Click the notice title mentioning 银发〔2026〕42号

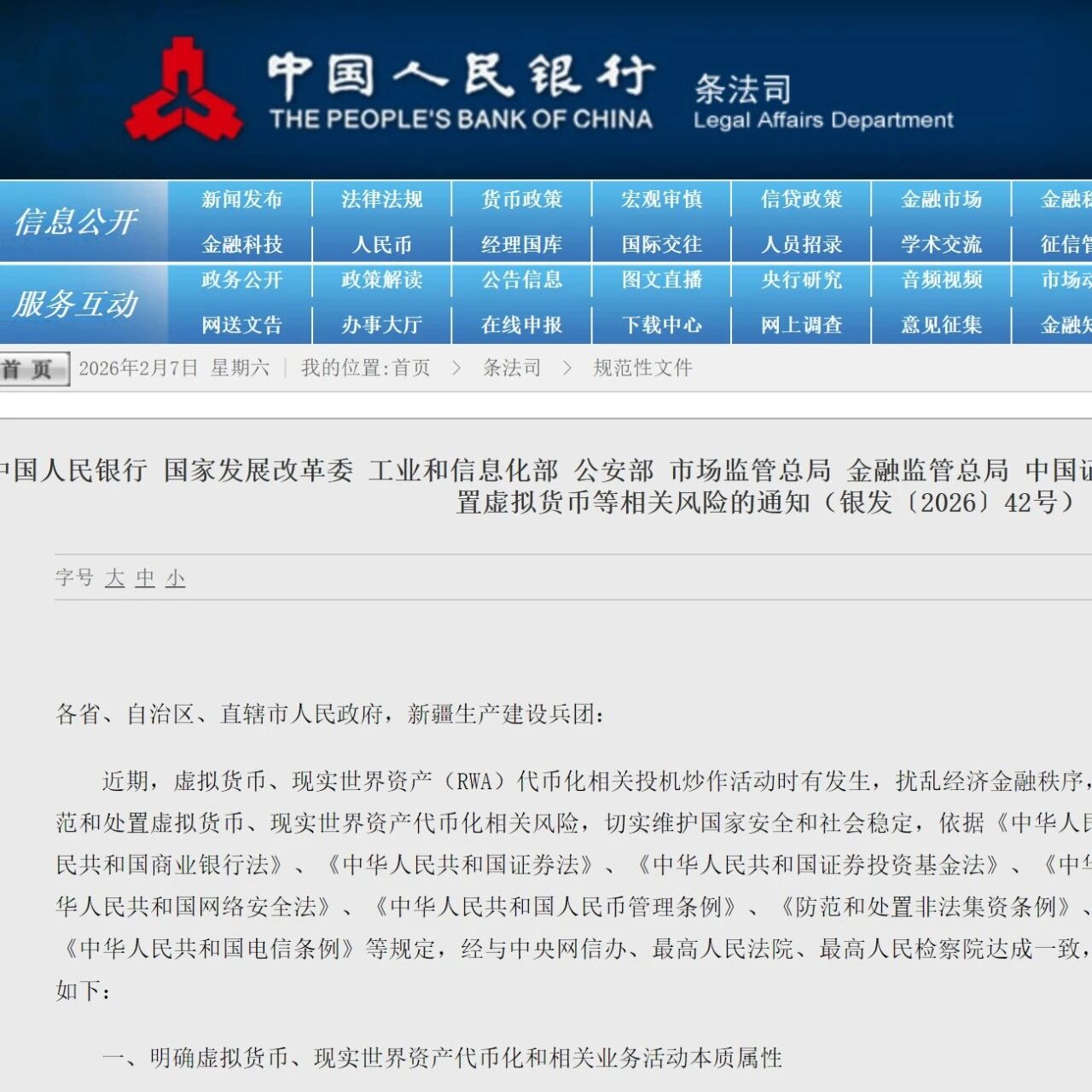click(x=546, y=485)
